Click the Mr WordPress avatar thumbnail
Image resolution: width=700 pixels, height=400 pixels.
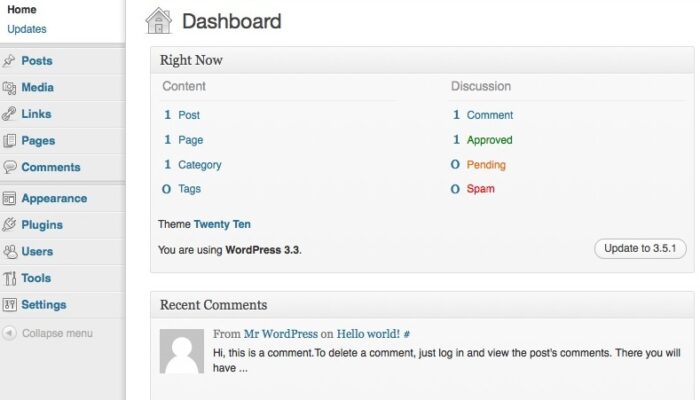coord(182,351)
